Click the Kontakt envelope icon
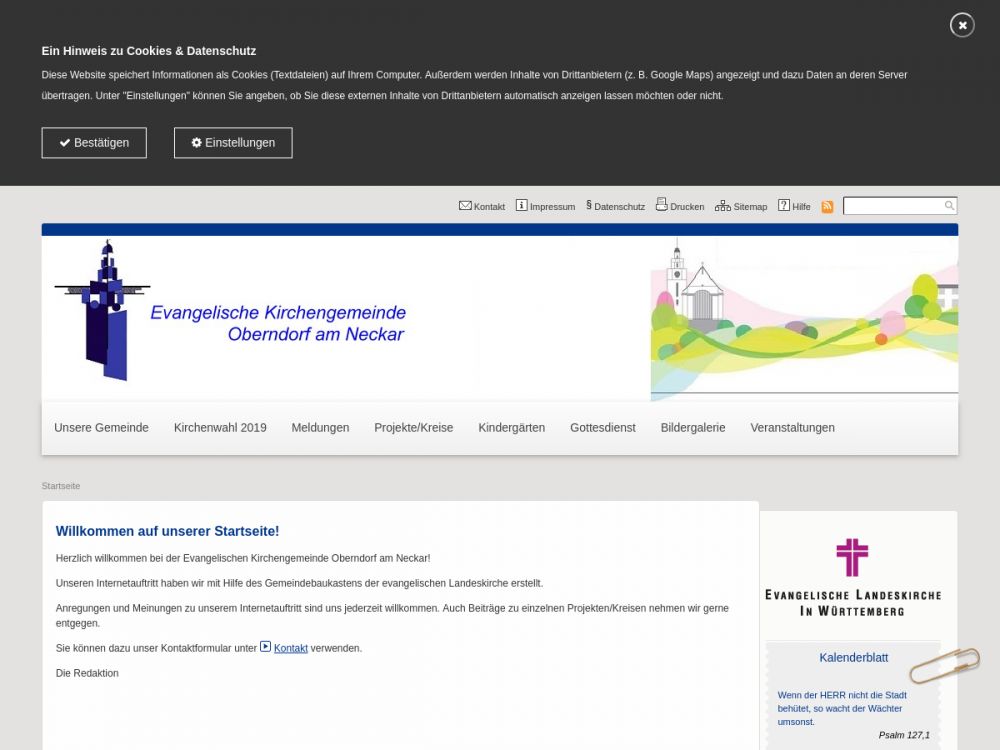1000x750 pixels. point(465,206)
